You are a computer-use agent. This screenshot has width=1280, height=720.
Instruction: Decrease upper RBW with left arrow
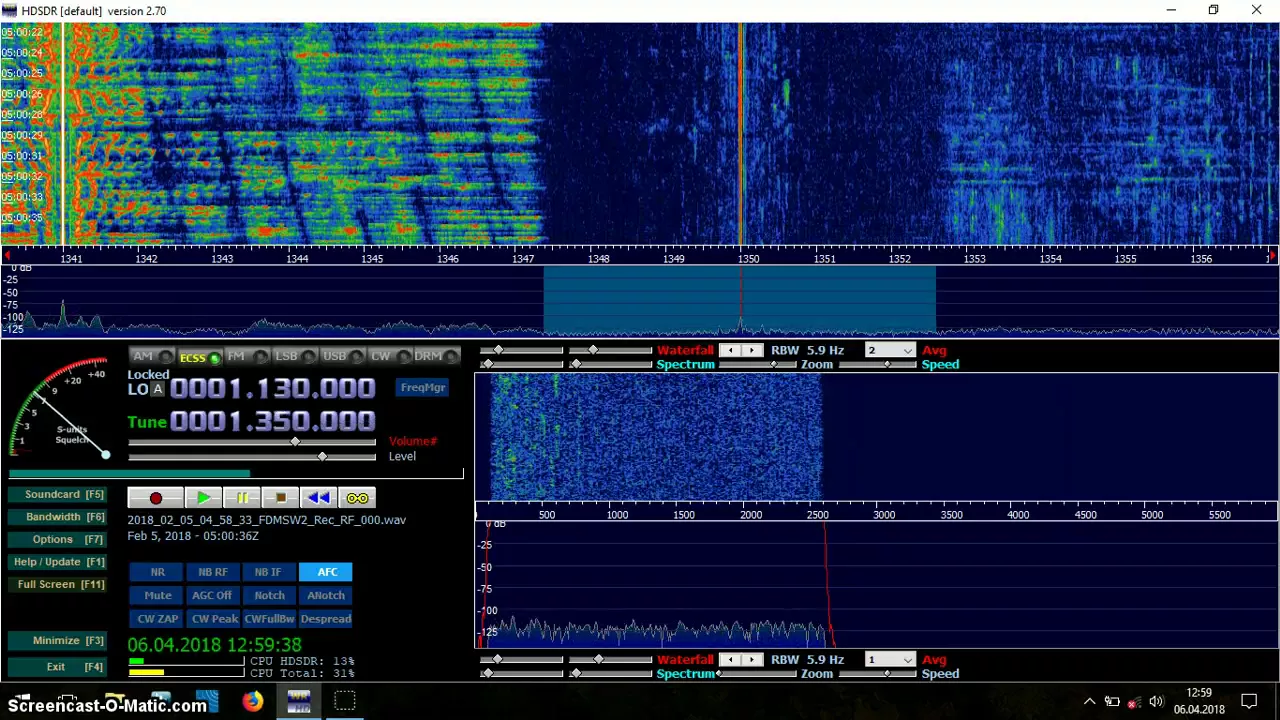[x=731, y=350]
